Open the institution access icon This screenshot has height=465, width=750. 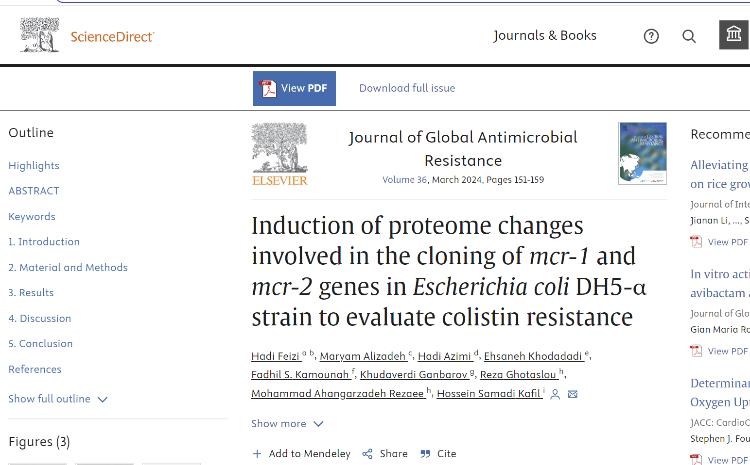[734, 35]
